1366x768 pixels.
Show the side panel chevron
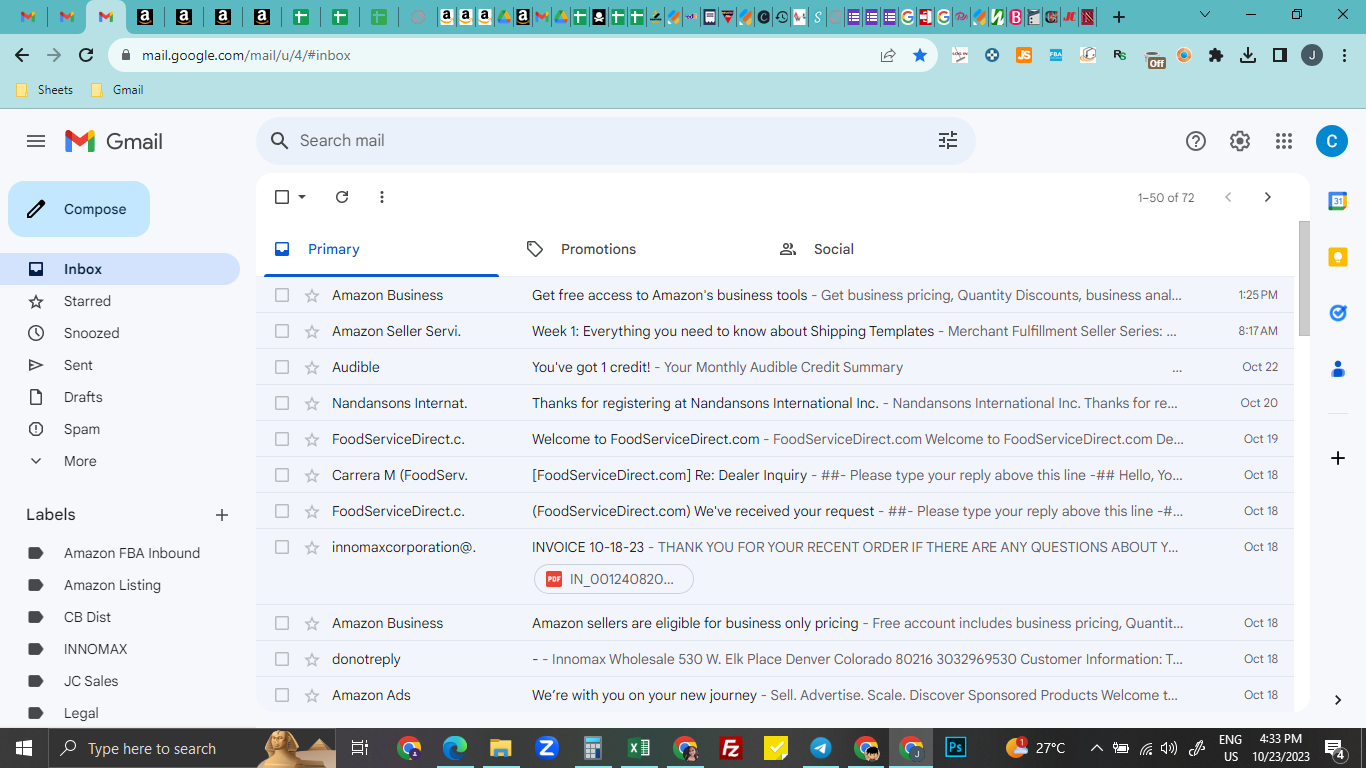1338,700
